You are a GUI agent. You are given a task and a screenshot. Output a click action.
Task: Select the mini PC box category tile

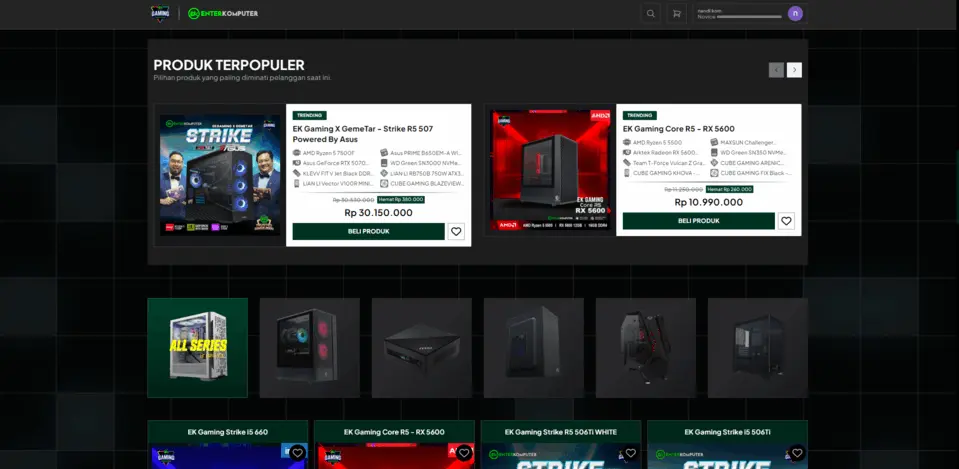(421, 348)
